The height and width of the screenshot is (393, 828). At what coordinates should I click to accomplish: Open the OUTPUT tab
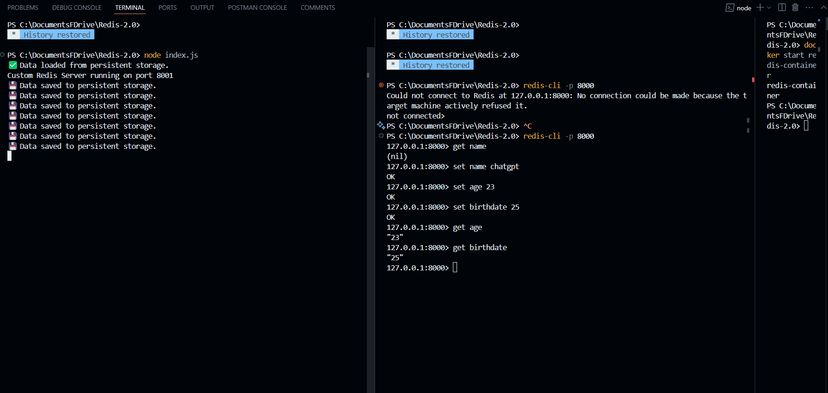pos(202,8)
